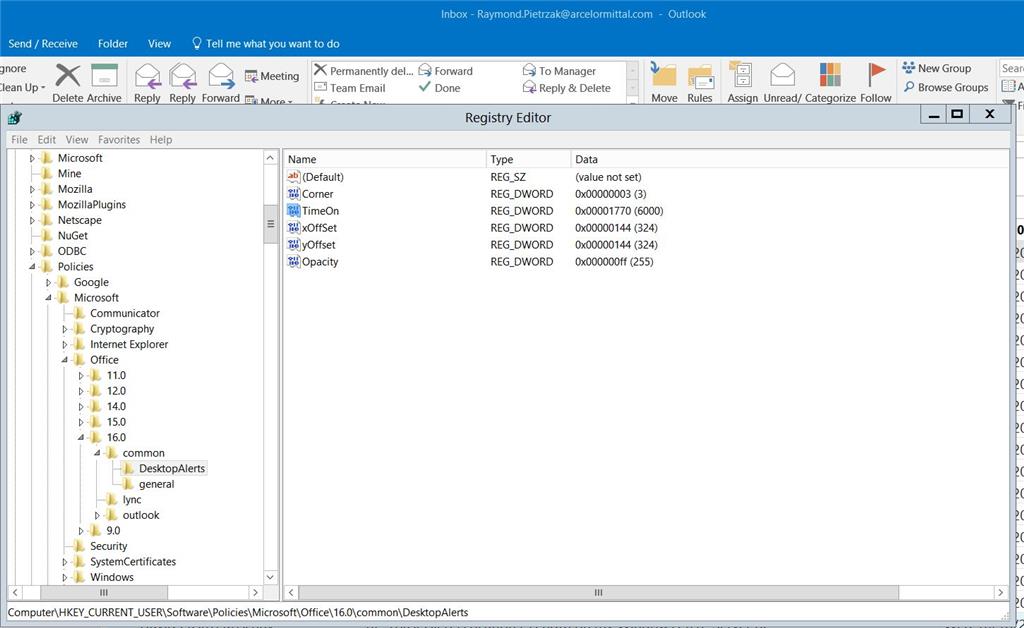Select Forward quick step in Outlook

(x=445, y=71)
